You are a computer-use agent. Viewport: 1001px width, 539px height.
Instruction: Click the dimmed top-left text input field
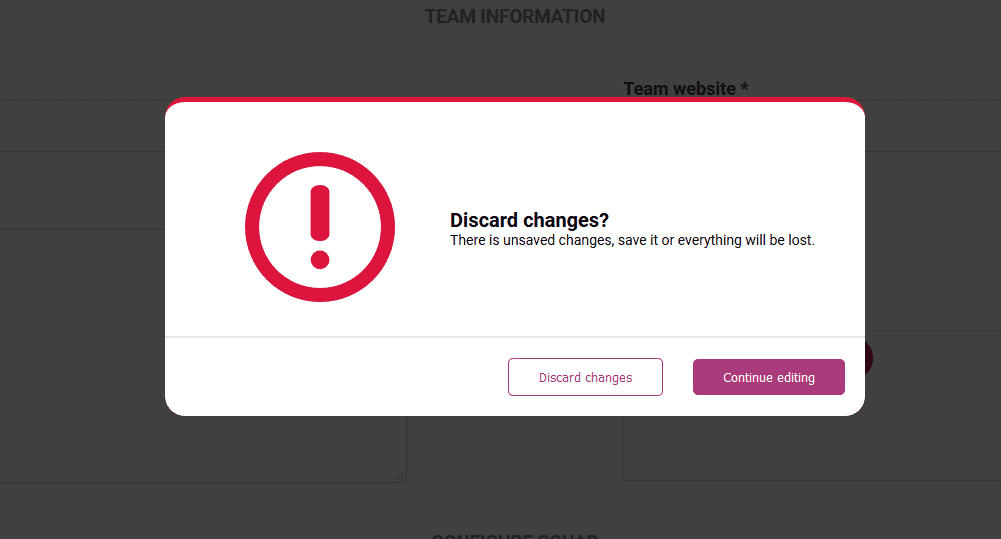pyautogui.click(x=82, y=126)
